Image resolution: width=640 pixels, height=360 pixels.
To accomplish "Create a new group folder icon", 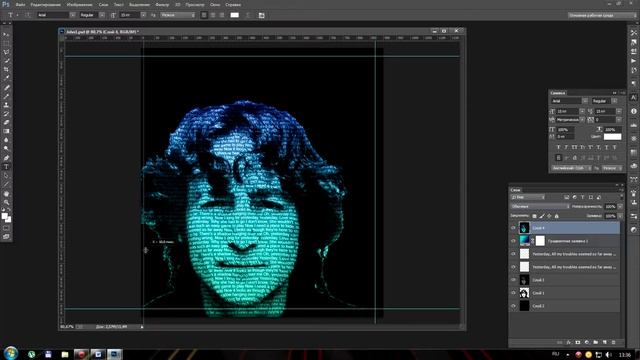I will [x=596, y=342].
